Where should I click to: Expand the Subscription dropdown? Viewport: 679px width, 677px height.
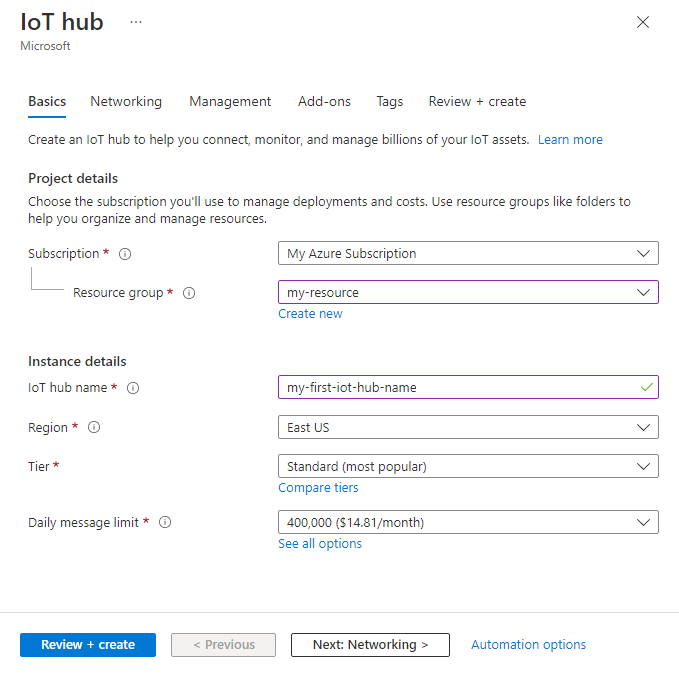click(467, 254)
